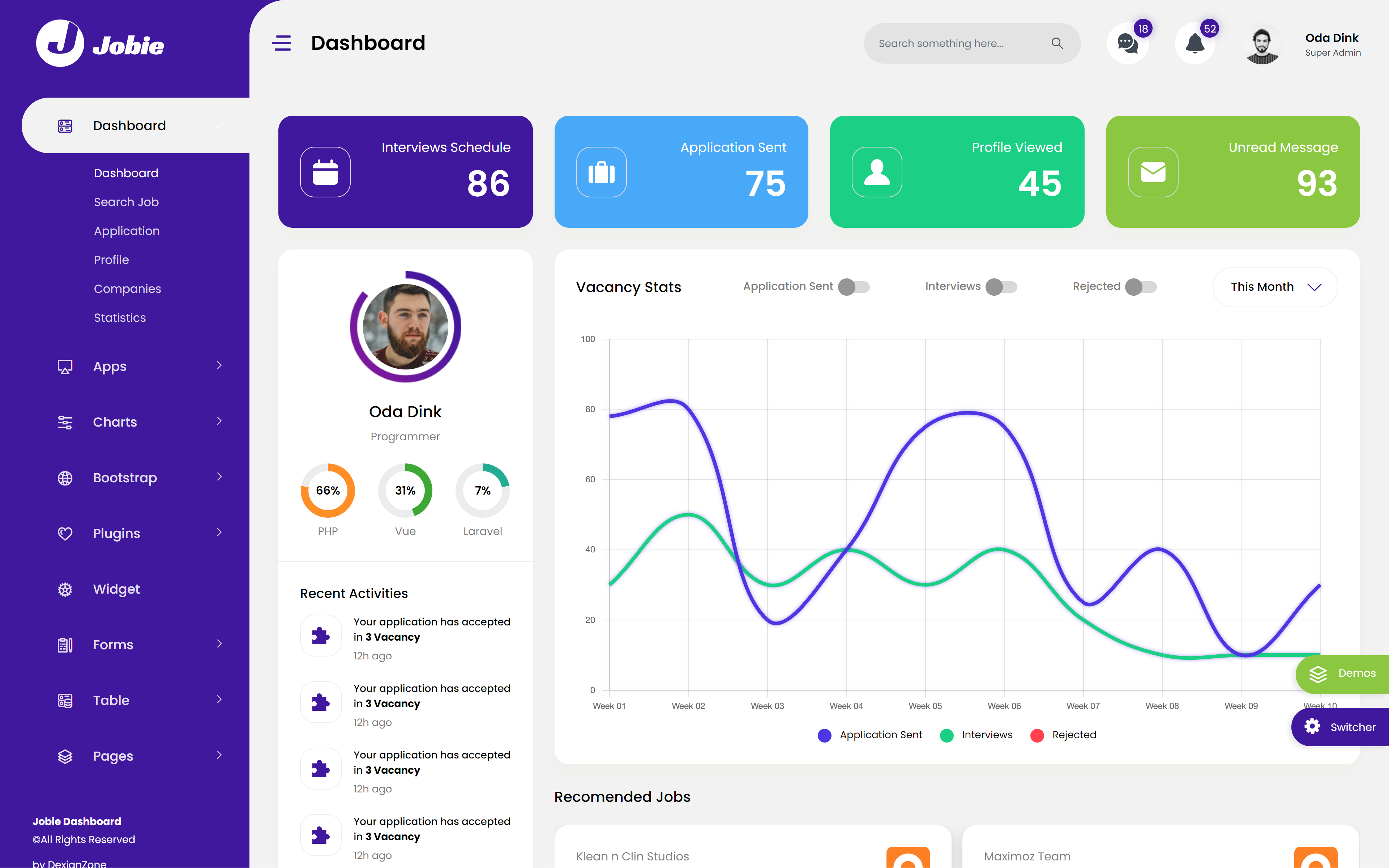Click the Application Sent briefcase icon

[601, 172]
